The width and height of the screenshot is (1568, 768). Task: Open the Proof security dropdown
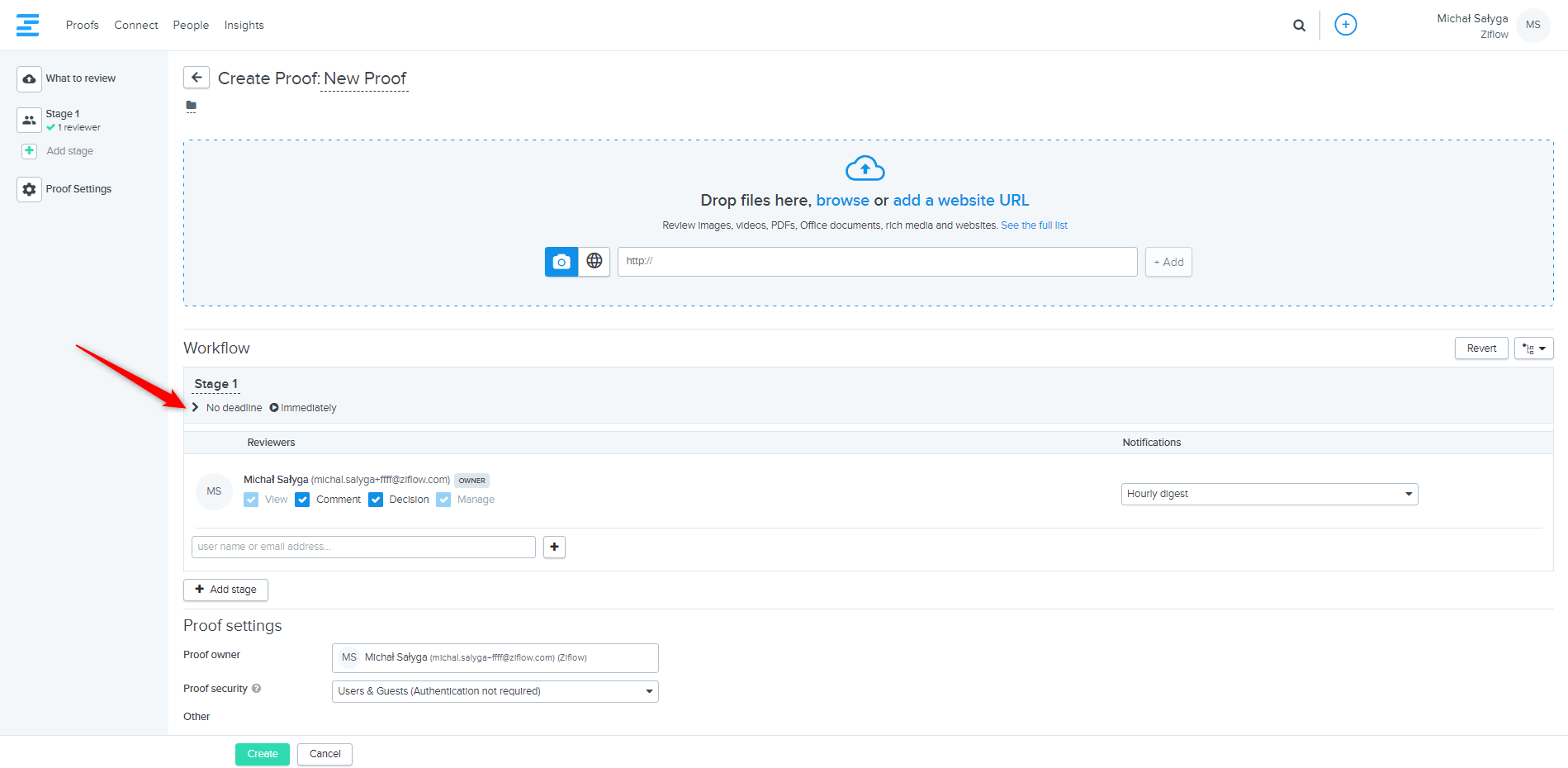coord(495,691)
